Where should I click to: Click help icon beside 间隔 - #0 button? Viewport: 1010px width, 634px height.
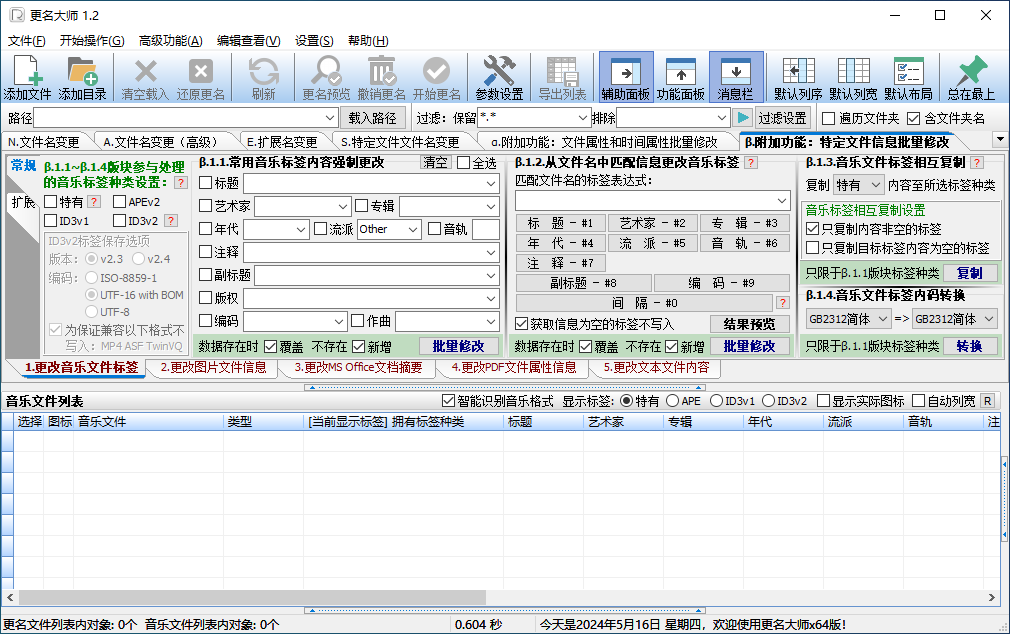783,303
